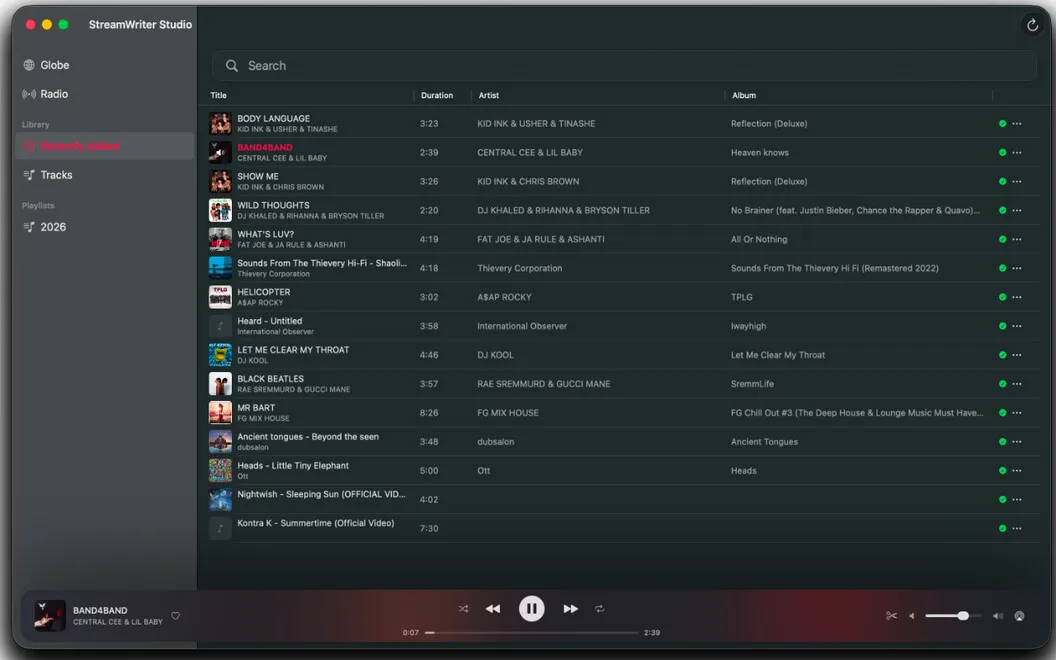Click BODY LANGUAGE album artwork
Image resolution: width=1056 pixels, height=660 pixels.
(x=220, y=124)
